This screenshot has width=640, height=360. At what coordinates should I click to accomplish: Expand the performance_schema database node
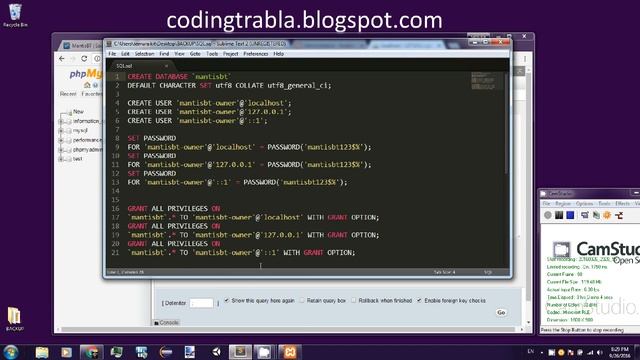pyautogui.click(x=61, y=140)
